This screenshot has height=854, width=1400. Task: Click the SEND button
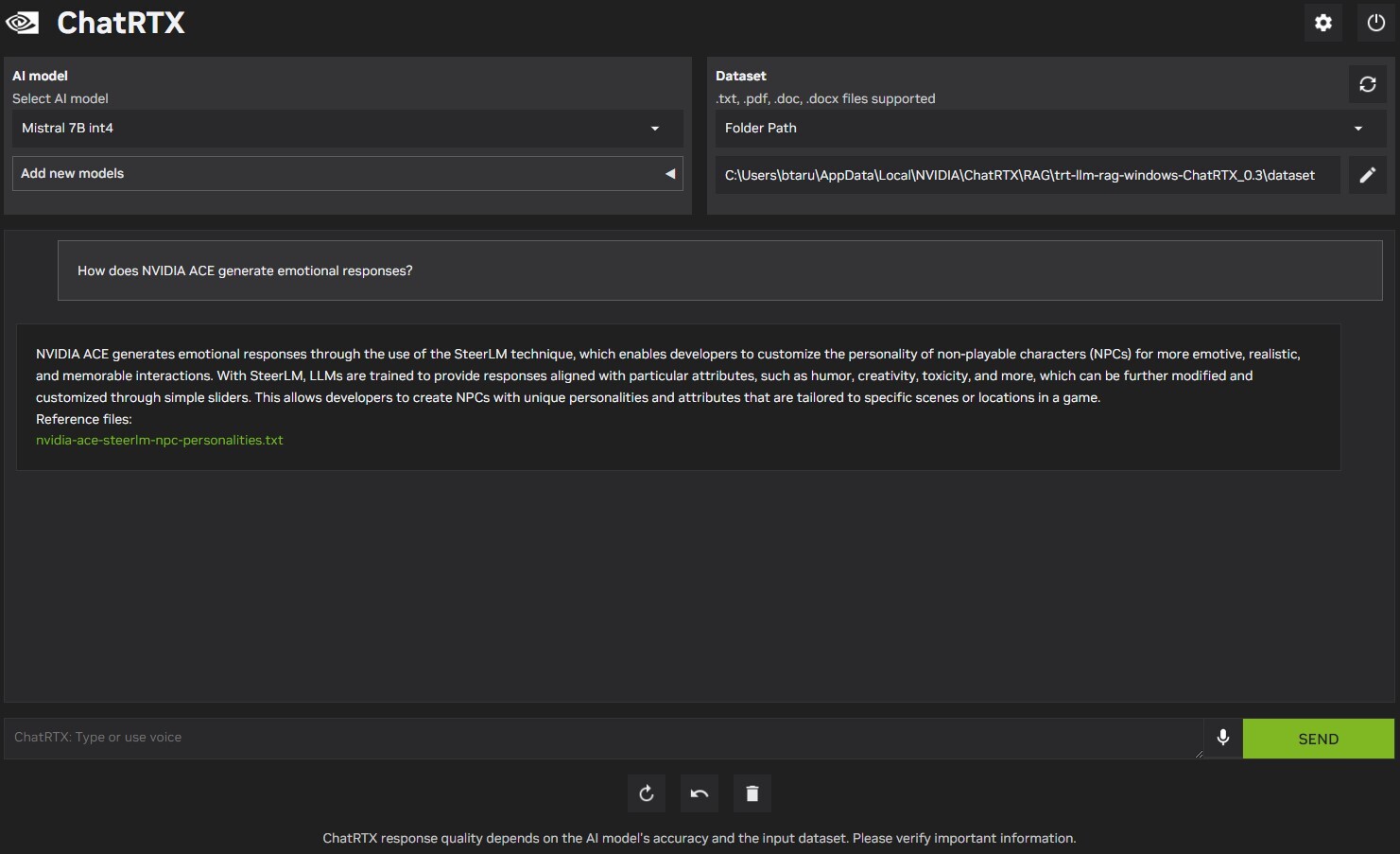[x=1318, y=739]
